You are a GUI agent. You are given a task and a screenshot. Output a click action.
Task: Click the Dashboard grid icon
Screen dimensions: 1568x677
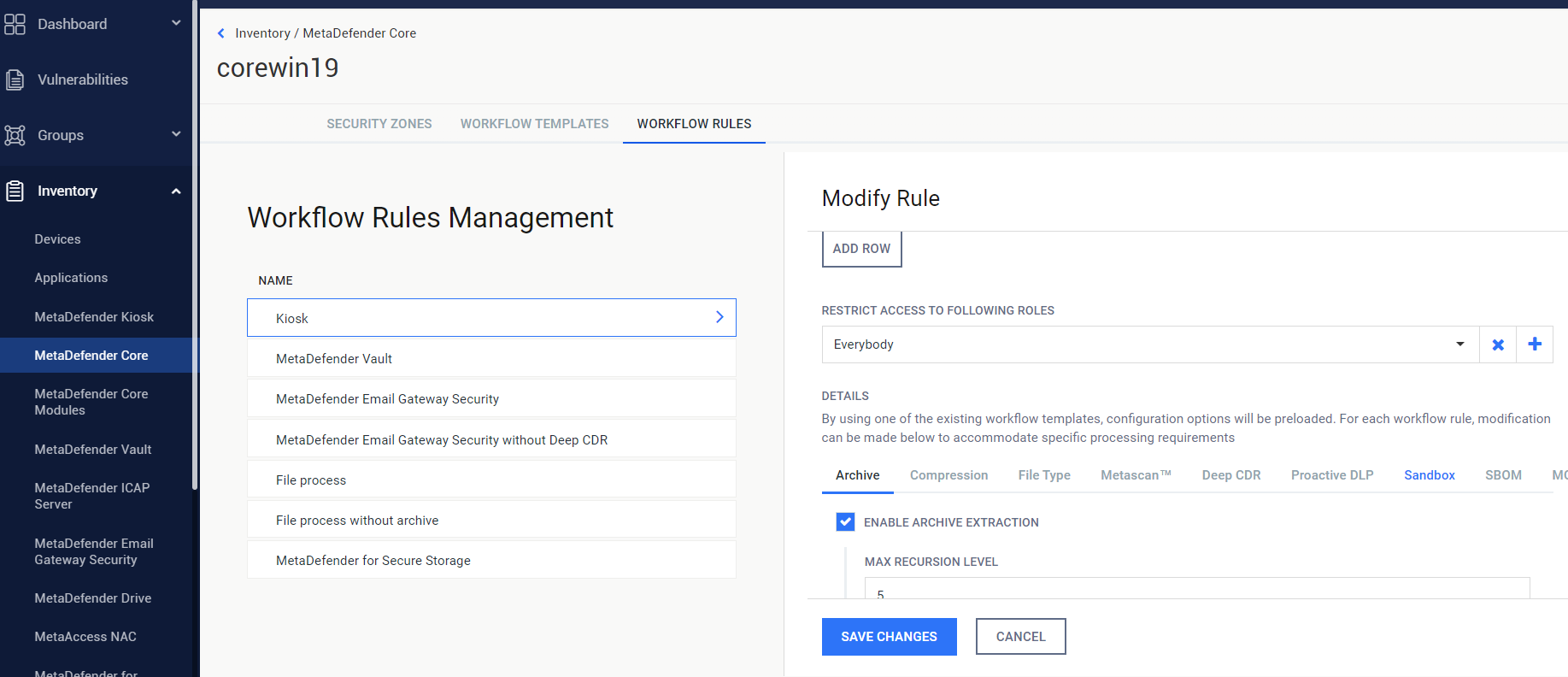pos(15,24)
